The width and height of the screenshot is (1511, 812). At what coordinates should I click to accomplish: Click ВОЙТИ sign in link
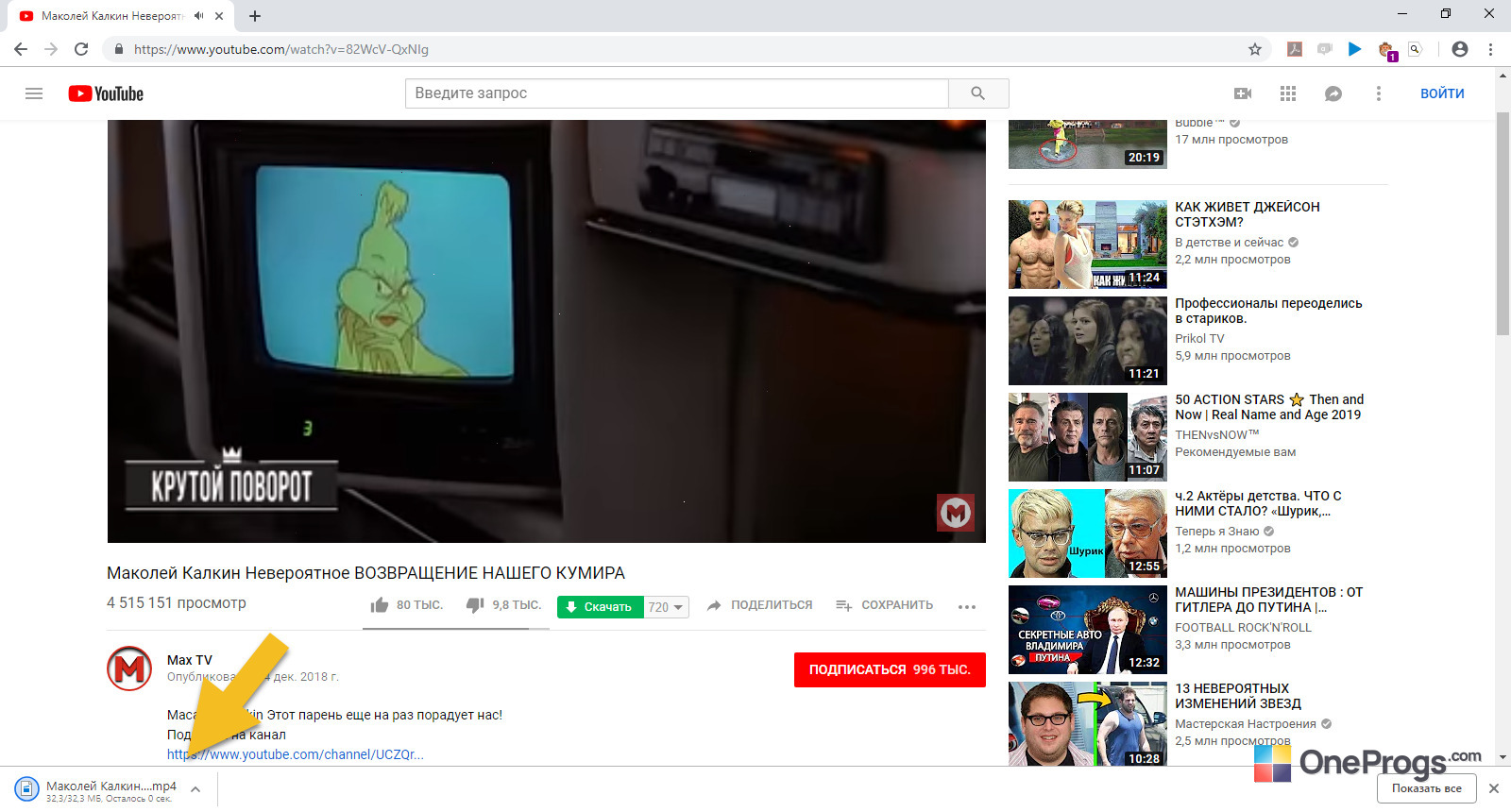pos(1442,93)
